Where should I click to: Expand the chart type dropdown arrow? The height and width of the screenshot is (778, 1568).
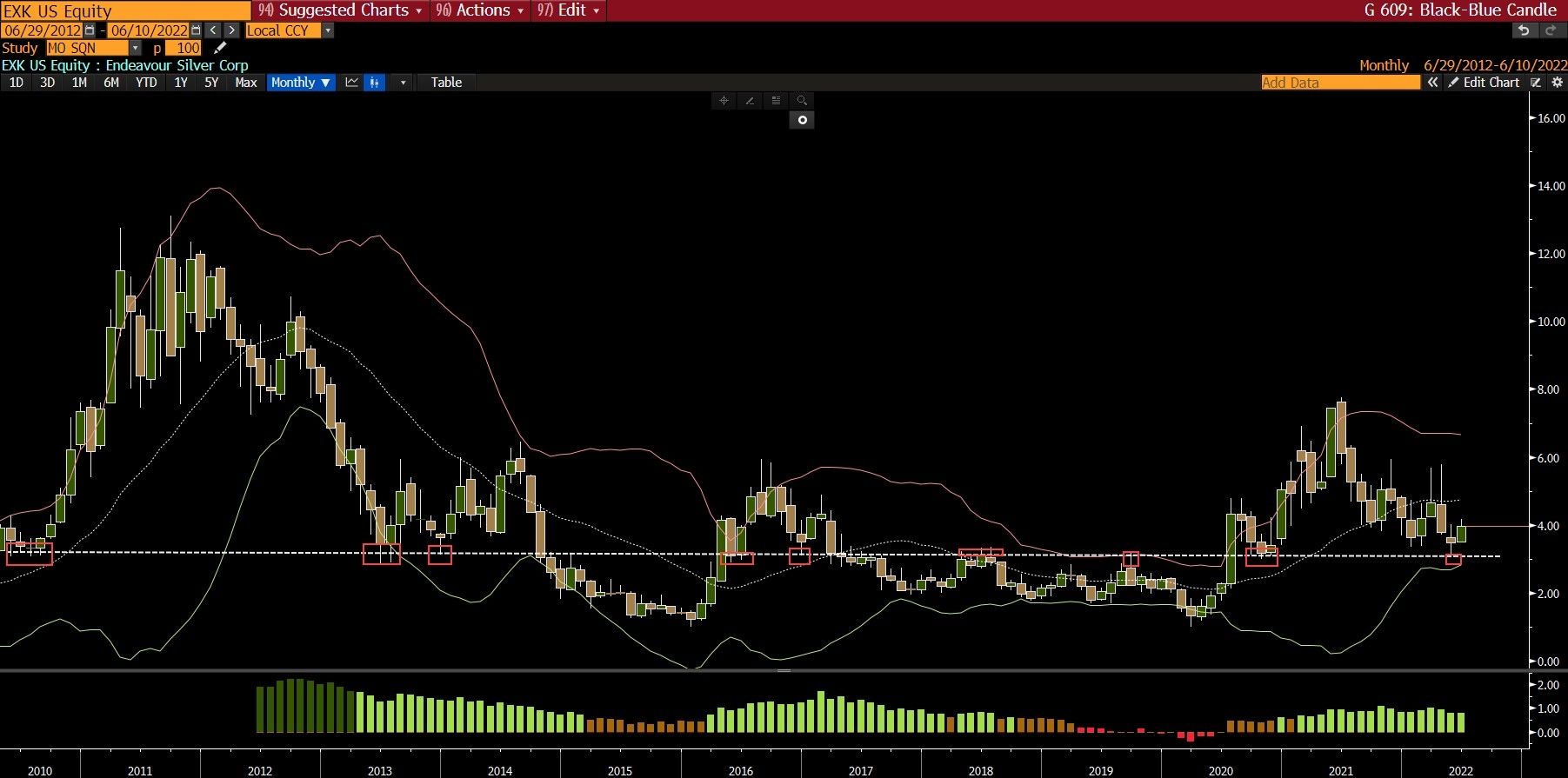(402, 83)
